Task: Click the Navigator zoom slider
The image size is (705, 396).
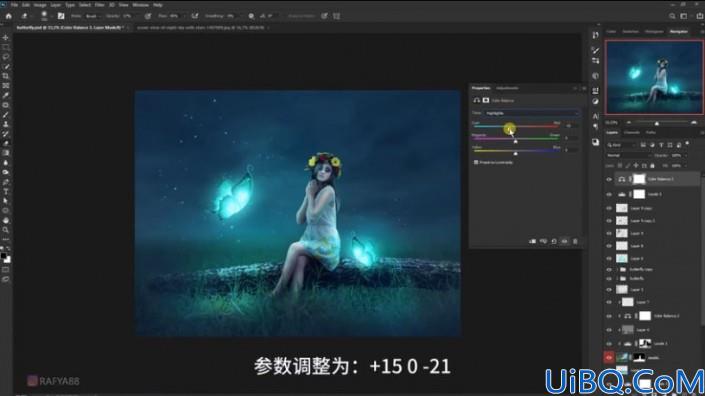Action: click(x=657, y=123)
